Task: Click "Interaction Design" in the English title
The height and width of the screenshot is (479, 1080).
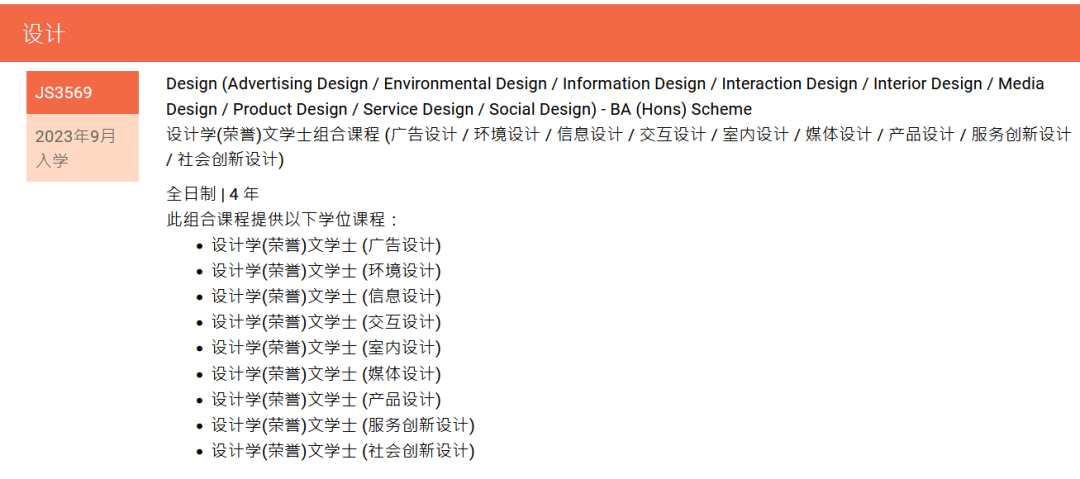Action: 790,84
